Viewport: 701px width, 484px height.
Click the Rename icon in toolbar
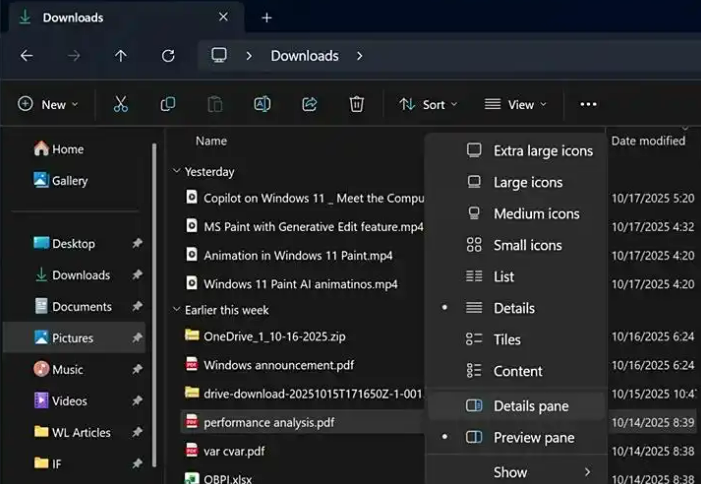point(262,104)
